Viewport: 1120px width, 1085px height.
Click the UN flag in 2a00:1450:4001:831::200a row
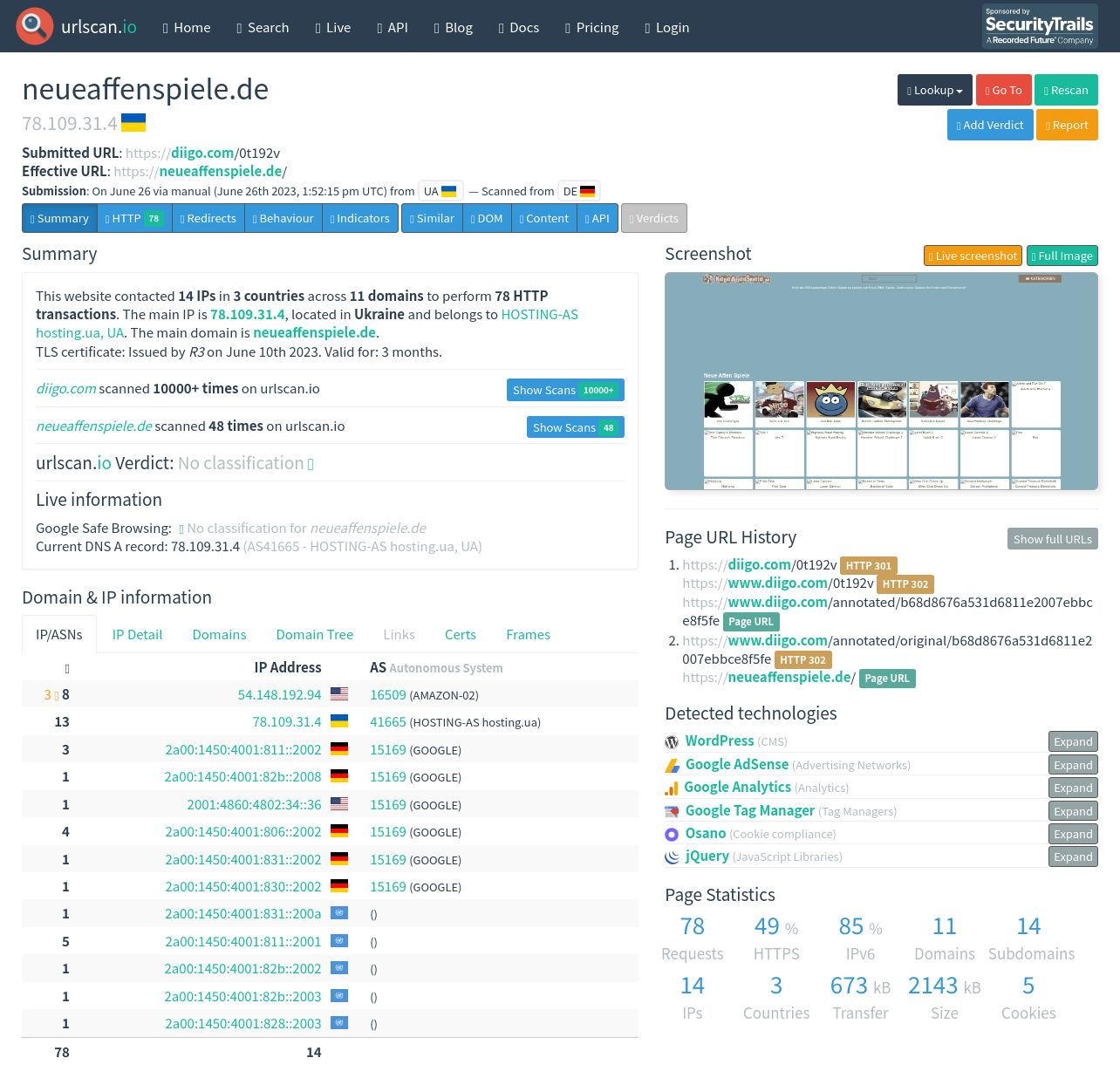pos(339,913)
